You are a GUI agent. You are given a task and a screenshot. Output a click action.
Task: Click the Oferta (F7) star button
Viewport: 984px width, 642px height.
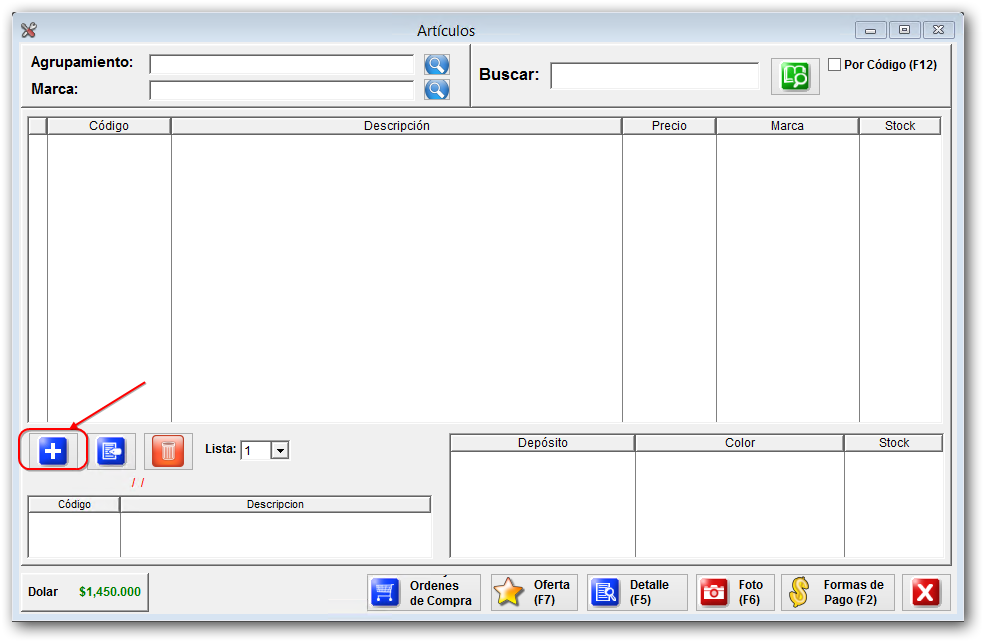[534, 592]
